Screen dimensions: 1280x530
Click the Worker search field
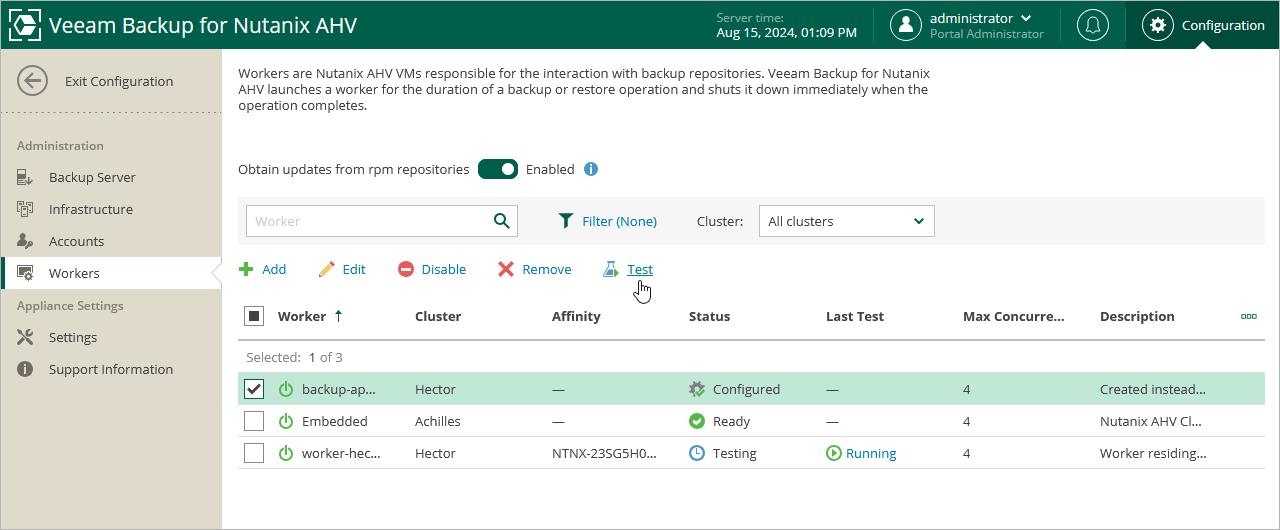click(370, 221)
